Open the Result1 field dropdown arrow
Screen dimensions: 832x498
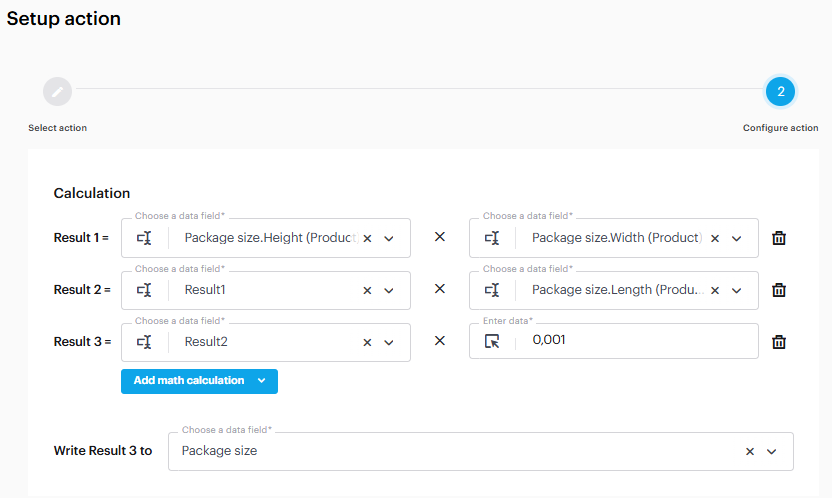(x=389, y=290)
